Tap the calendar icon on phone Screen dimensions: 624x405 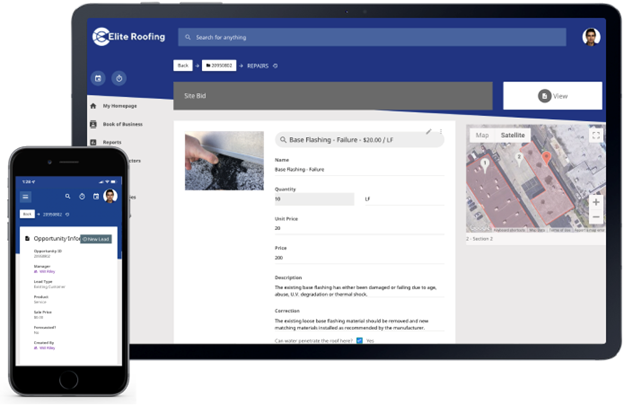click(96, 196)
